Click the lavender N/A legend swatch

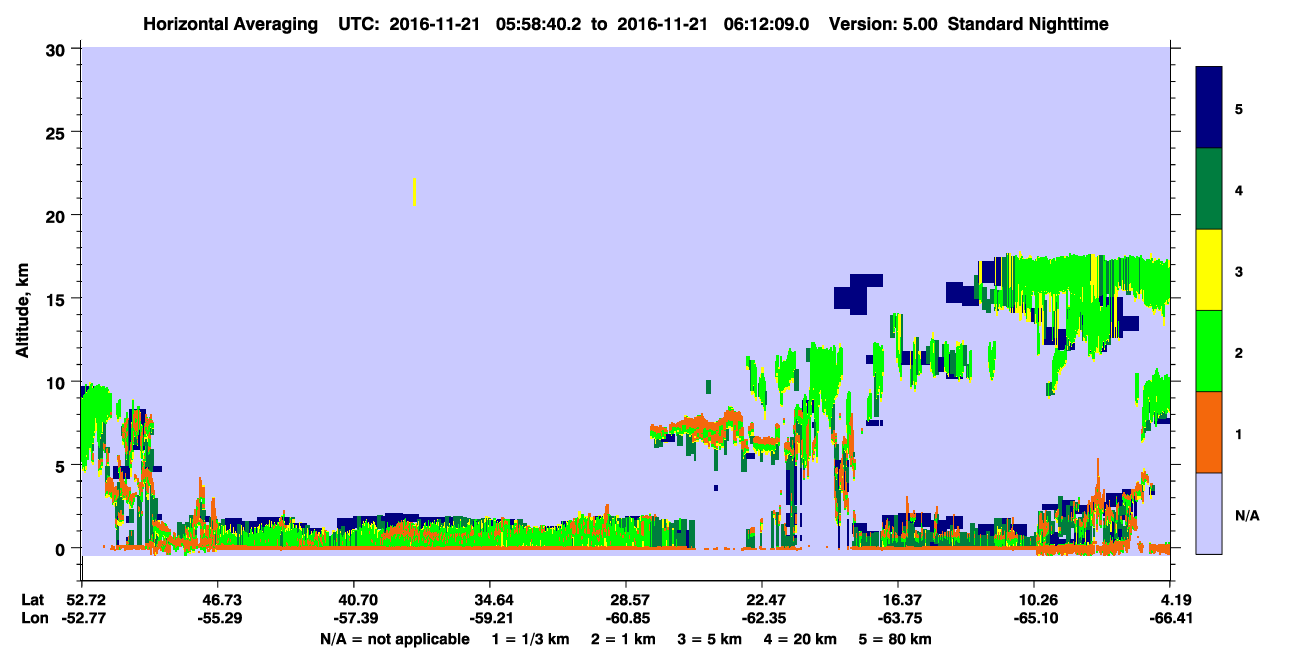(x=1209, y=513)
